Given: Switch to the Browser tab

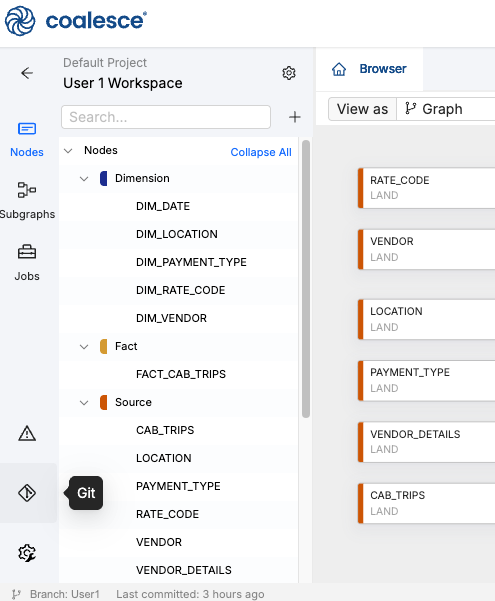Looking at the screenshot, I should pyautogui.click(x=369, y=69).
